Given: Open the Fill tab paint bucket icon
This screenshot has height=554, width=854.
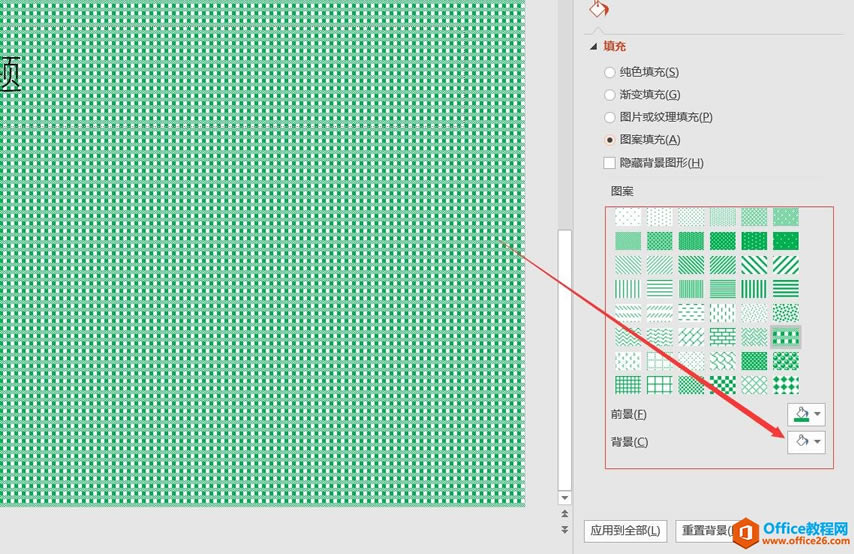Looking at the screenshot, I should (x=599, y=8).
